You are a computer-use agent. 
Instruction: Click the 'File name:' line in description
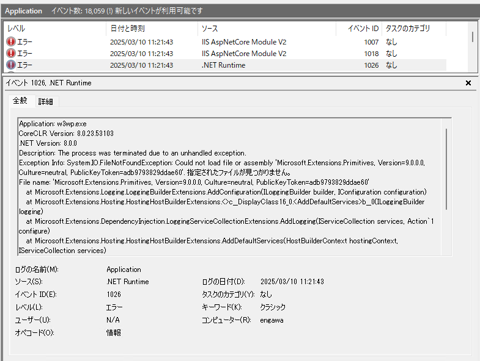[x=194, y=182]
